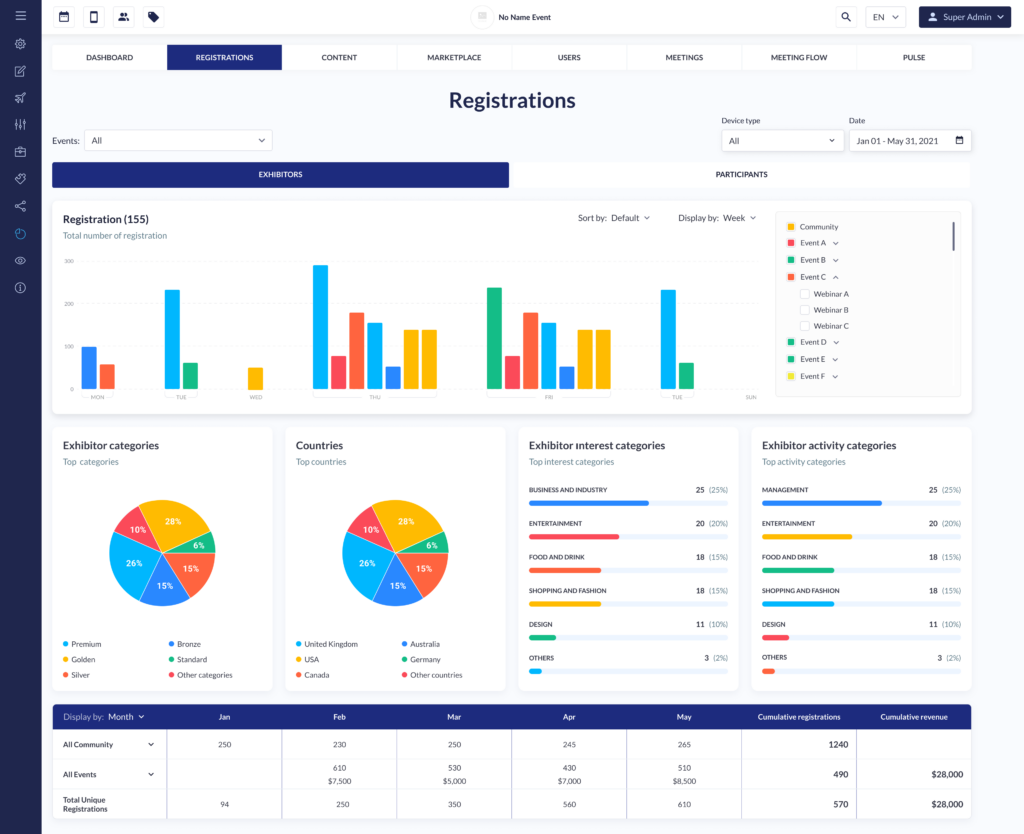Click the eye preview icon in sidebar

coord(20,261)
